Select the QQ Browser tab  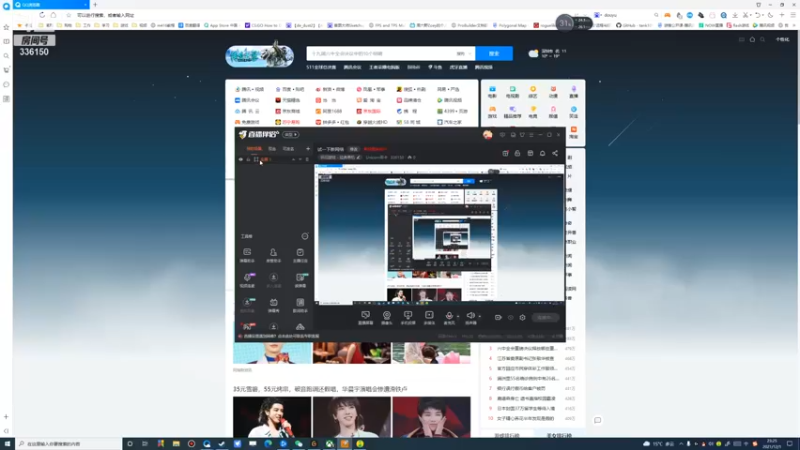51,5
